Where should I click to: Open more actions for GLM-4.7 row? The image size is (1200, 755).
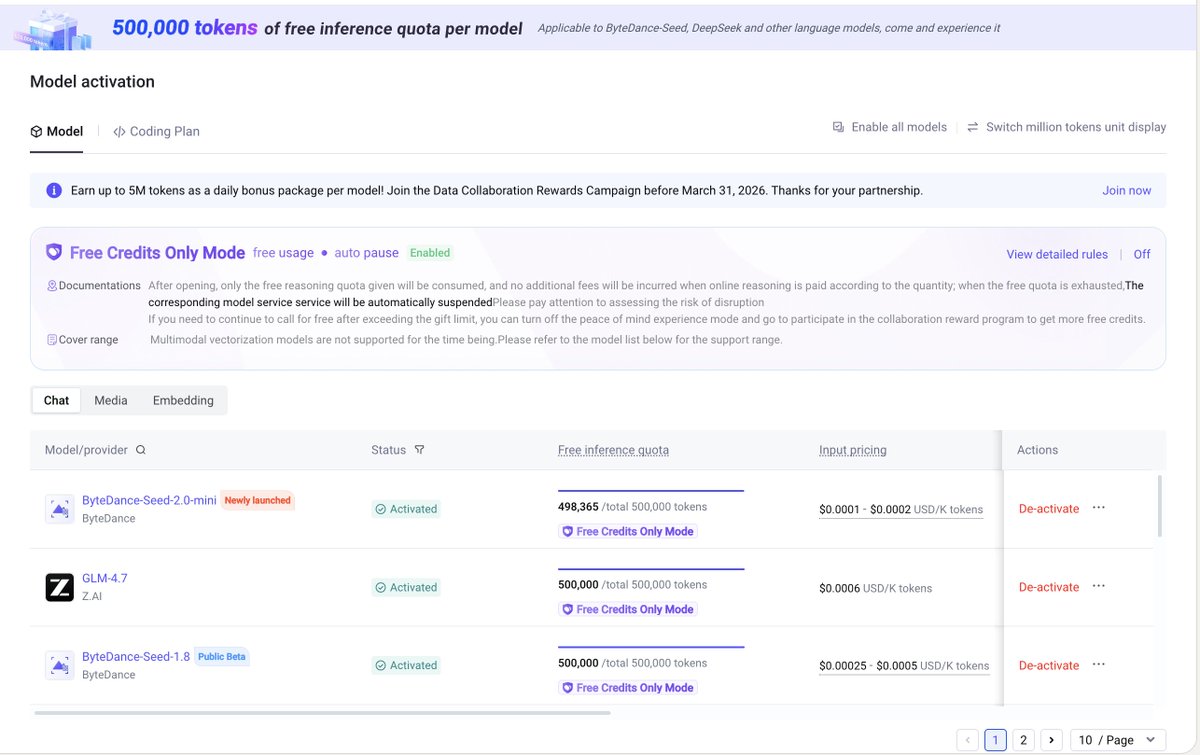tap(1099, 586)
